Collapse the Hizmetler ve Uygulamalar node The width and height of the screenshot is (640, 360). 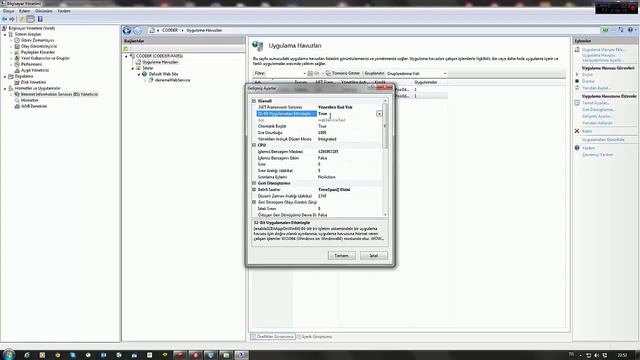coord(5,88)
